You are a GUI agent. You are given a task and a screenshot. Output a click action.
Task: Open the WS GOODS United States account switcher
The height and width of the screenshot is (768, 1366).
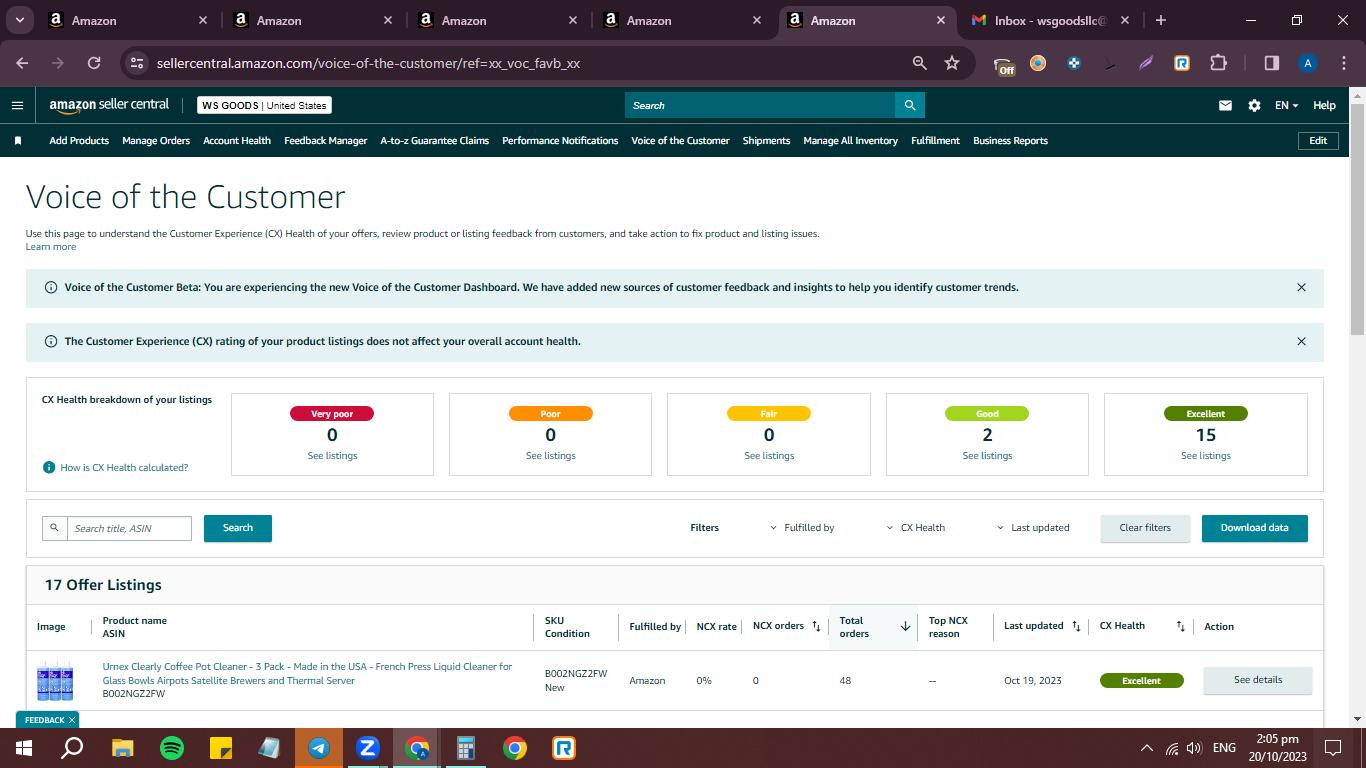pyautogui.click(x=264, y=105)
